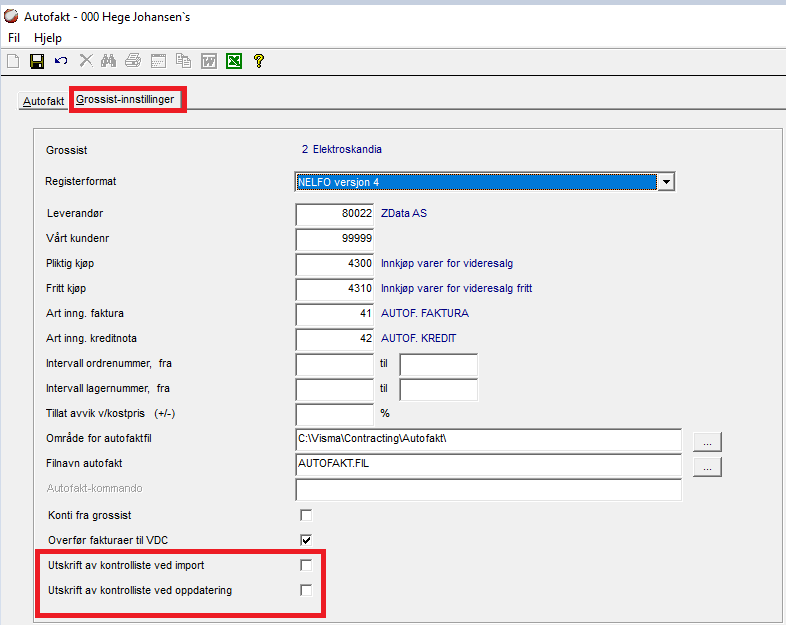The width and height of the screenshot is (786, 625).
Task: Click the Art inng. faktura field
Action: [335, 314]
